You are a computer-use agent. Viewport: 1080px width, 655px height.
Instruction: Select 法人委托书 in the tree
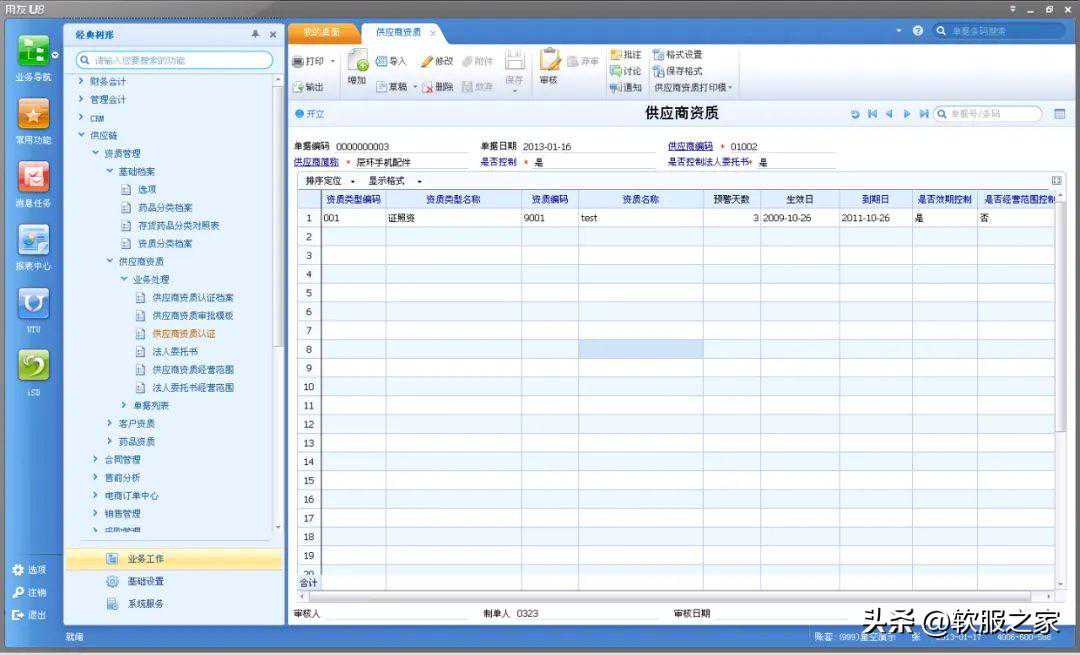(175, 352)
